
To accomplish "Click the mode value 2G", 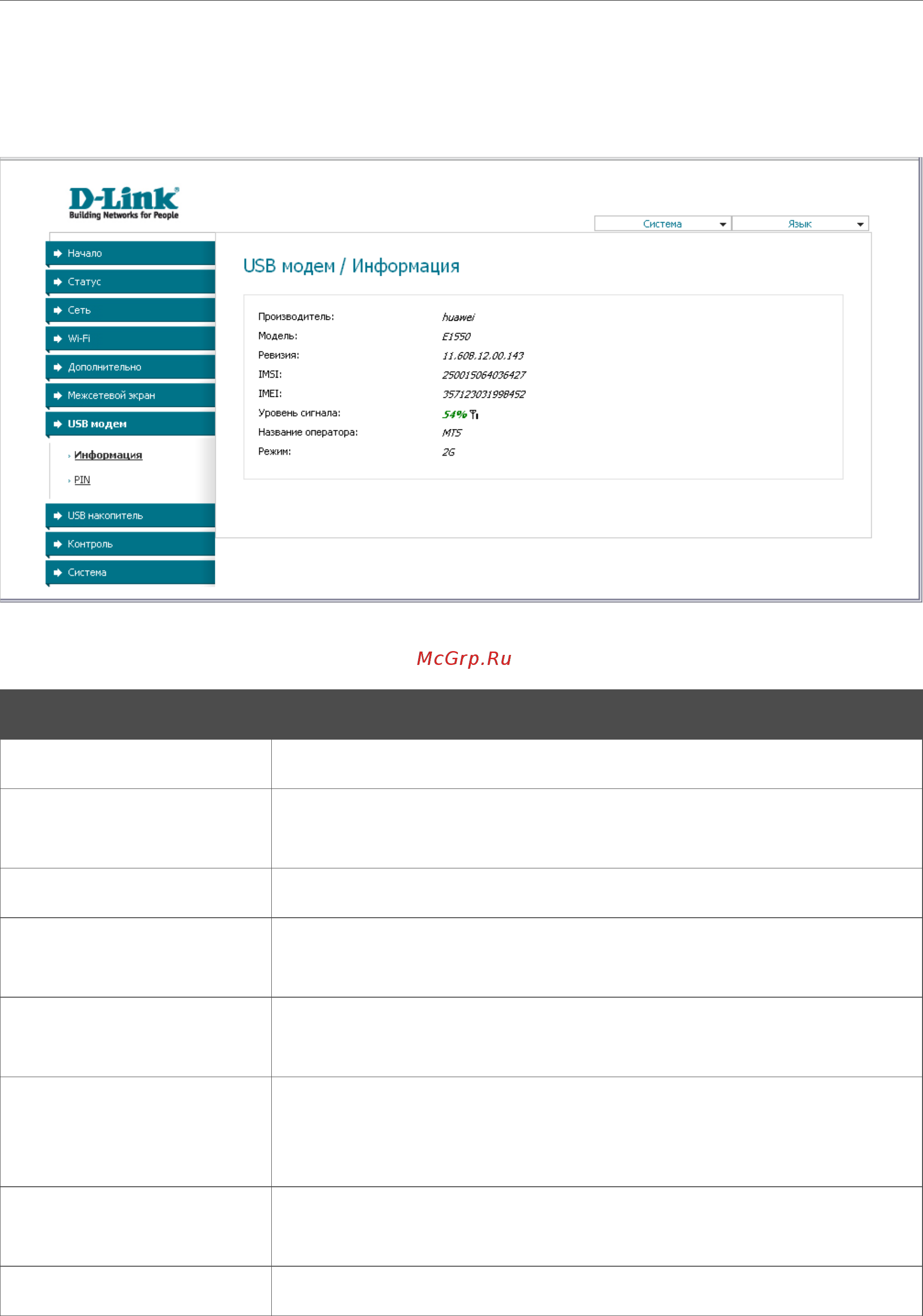I will [x=449, y=452].
